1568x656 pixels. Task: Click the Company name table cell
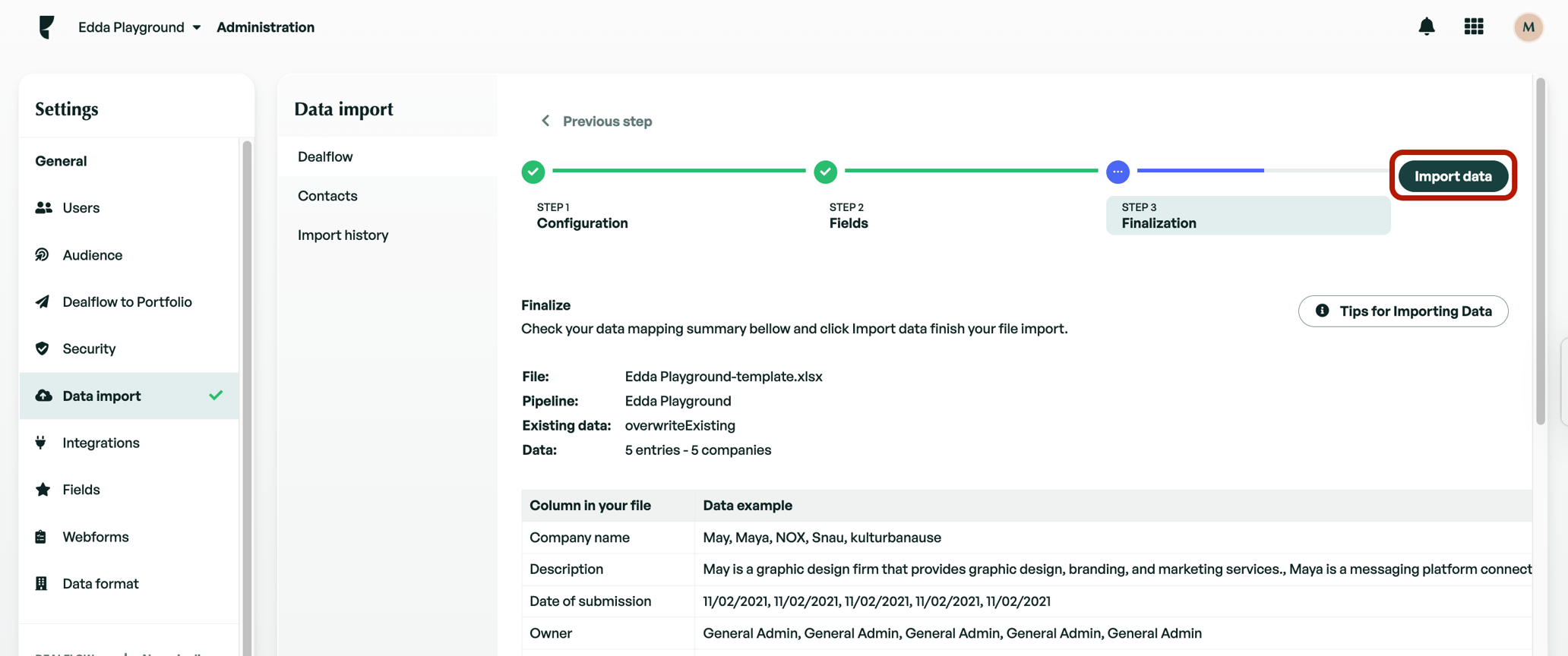608,538
